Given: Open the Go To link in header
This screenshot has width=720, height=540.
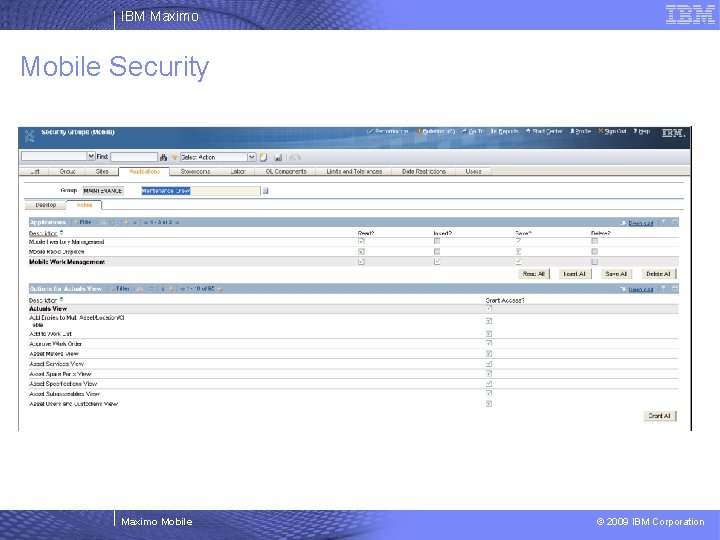Looking at the screenshot, I should click(476, 131).
